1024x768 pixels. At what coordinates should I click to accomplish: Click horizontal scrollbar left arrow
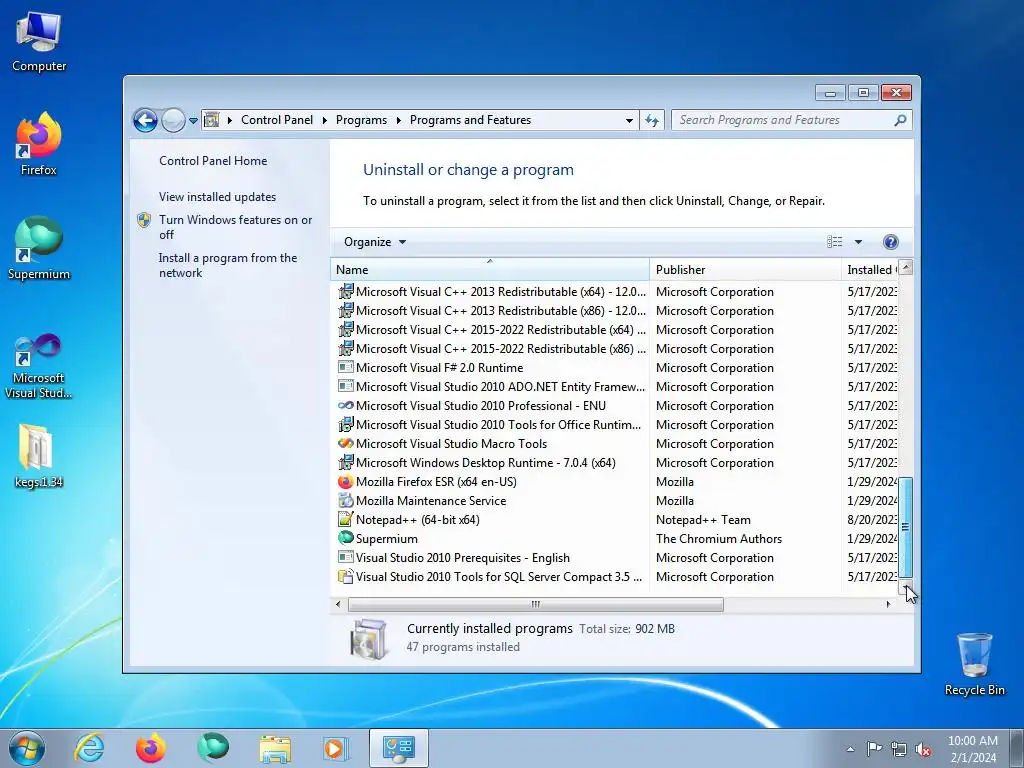point(338,604)
